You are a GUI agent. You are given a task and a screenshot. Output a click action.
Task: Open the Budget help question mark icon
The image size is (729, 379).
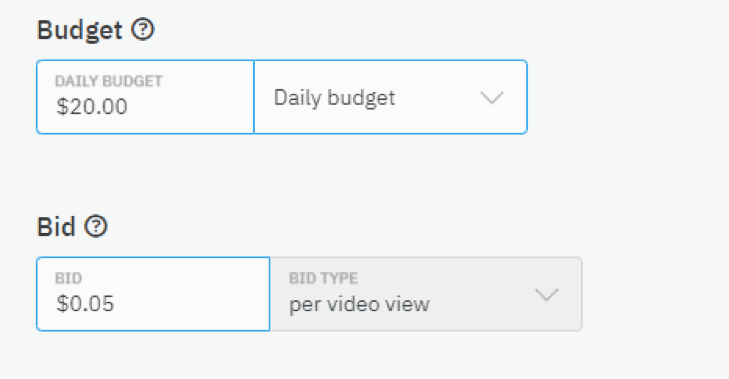142,30
